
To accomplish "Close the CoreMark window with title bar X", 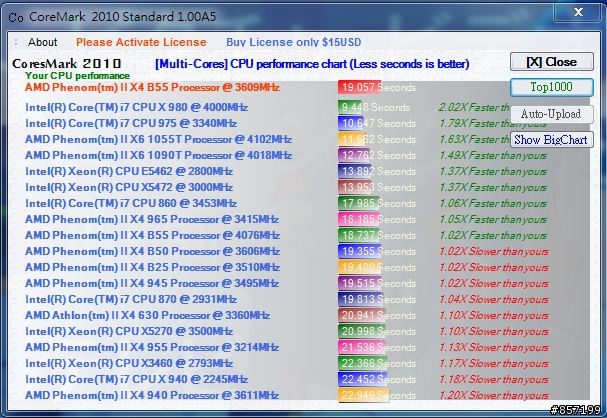I will coord(578,12).
